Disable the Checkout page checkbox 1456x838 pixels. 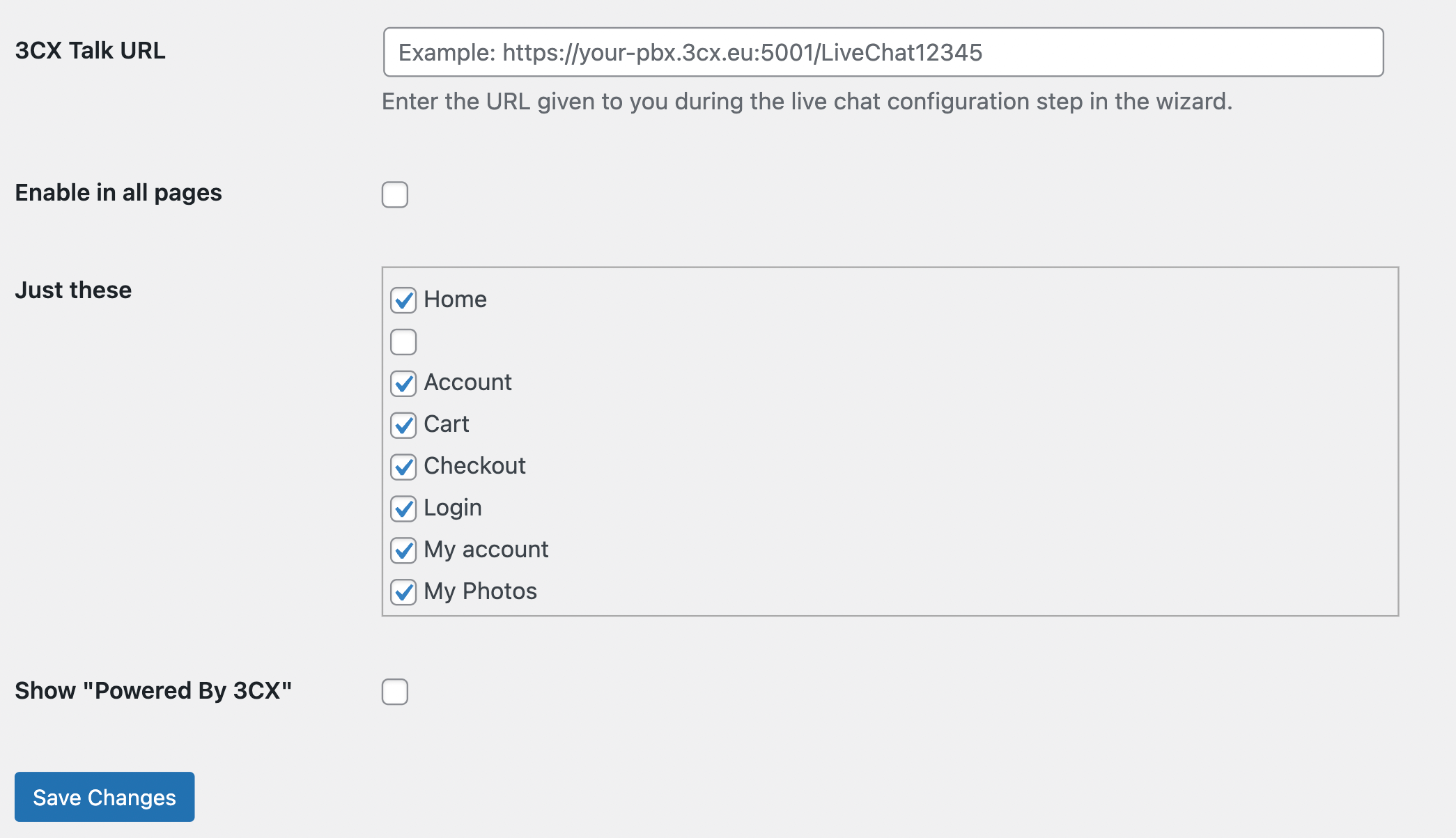pyautogui.click(x=403, y=466)
